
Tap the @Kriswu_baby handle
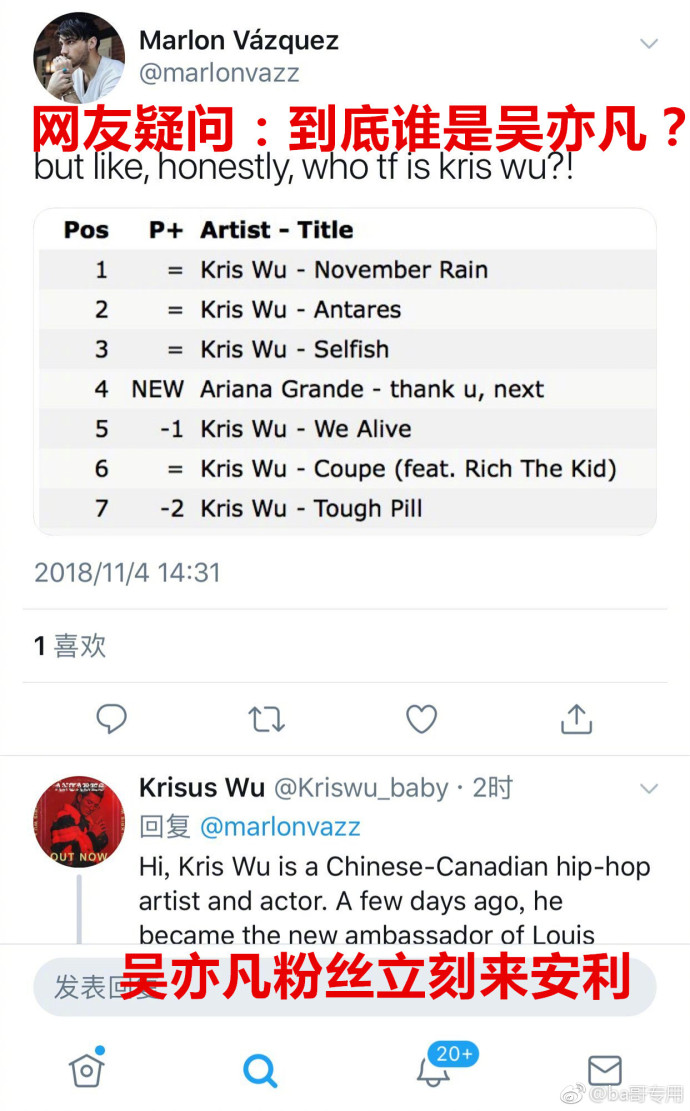tap(361, 788)
